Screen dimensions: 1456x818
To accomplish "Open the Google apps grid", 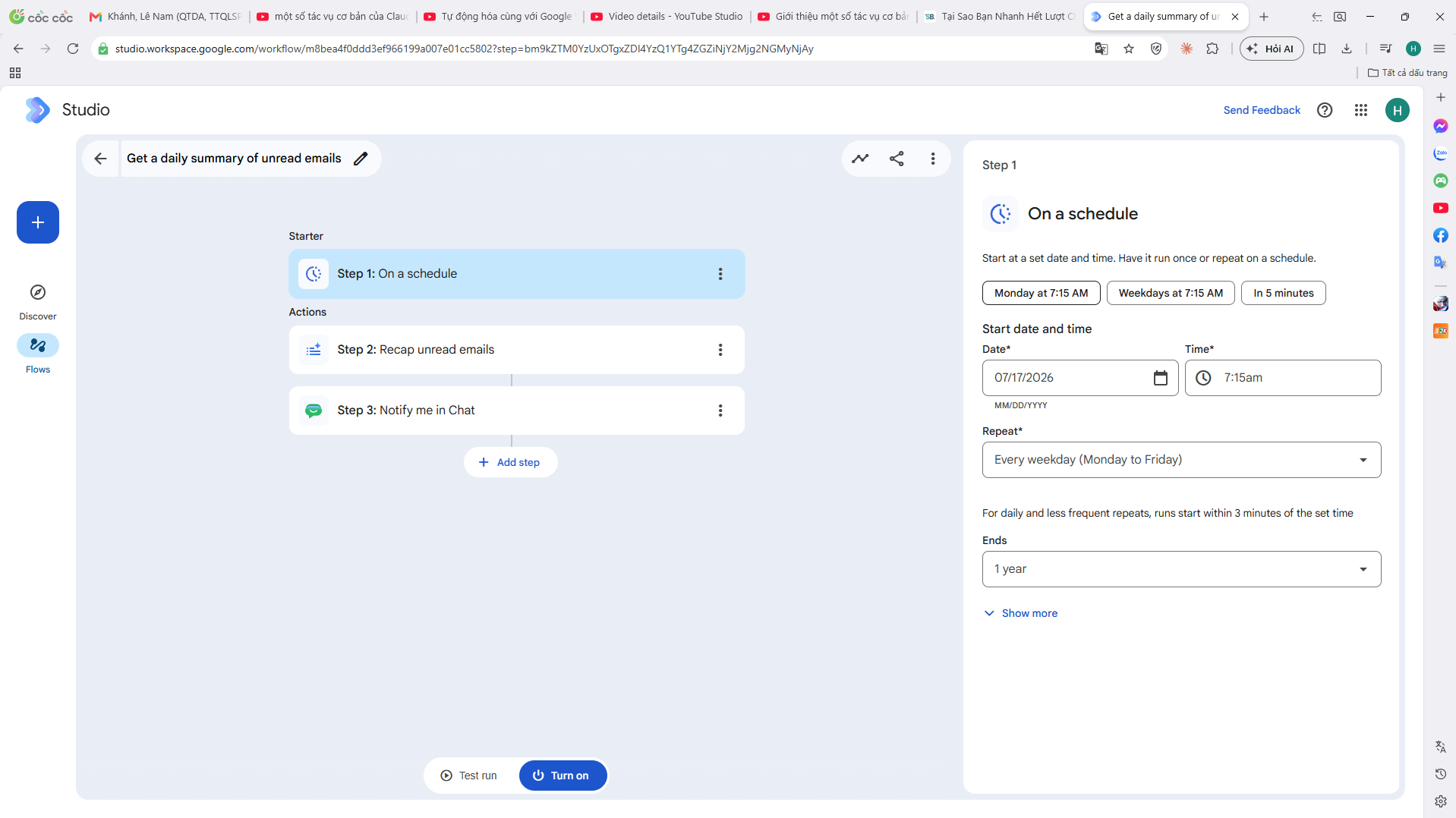I will (x=1361, y=110).
